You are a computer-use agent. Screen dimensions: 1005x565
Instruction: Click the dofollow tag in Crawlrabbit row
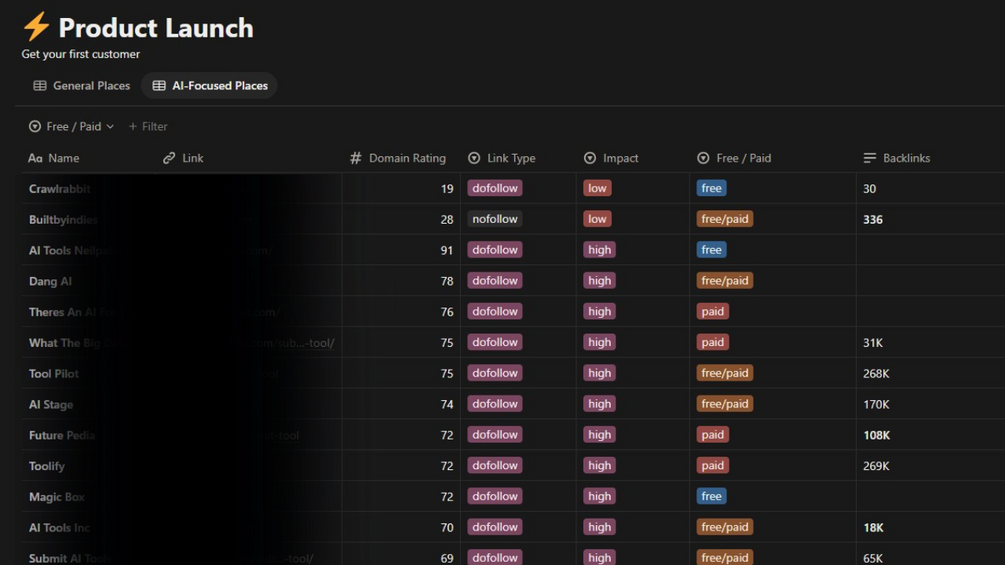495,188
